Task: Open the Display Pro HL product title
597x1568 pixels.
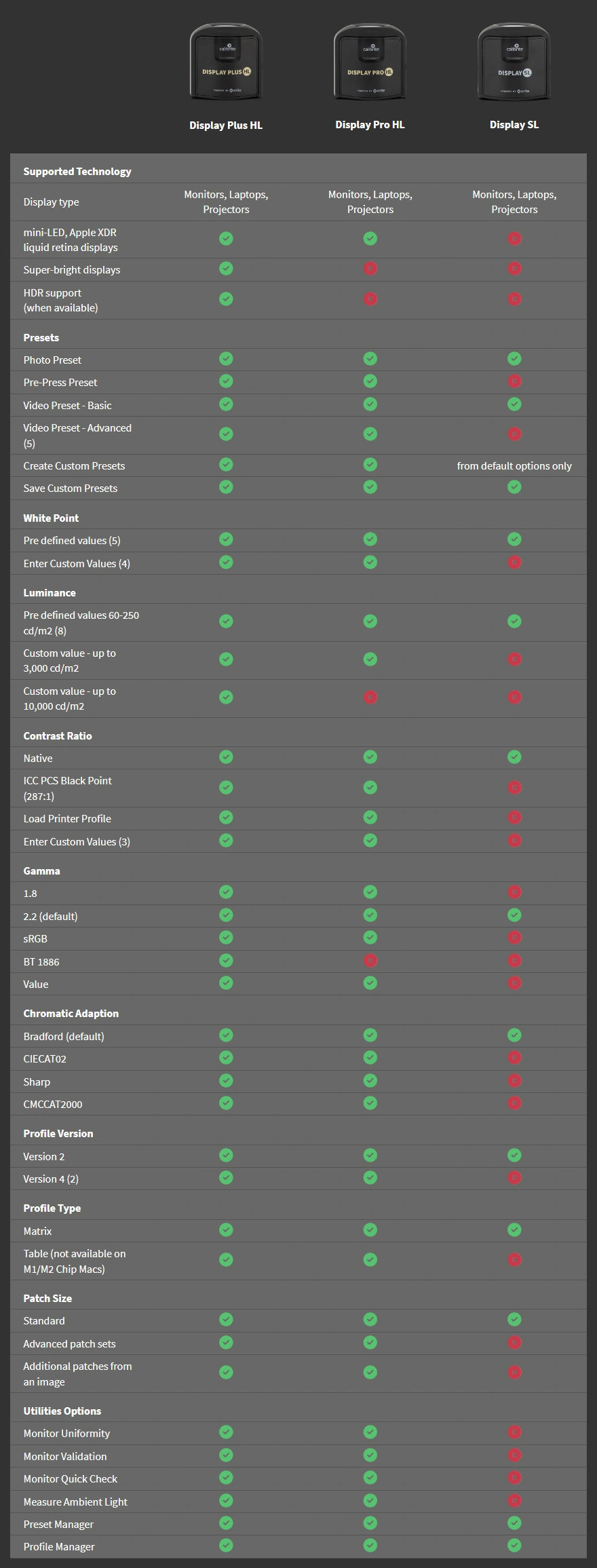Action: coord(370,124)
